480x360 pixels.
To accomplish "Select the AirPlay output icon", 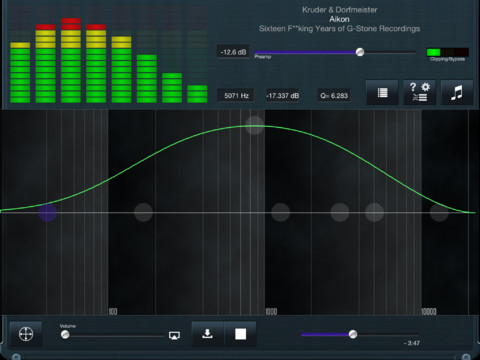I will (174, 335).
